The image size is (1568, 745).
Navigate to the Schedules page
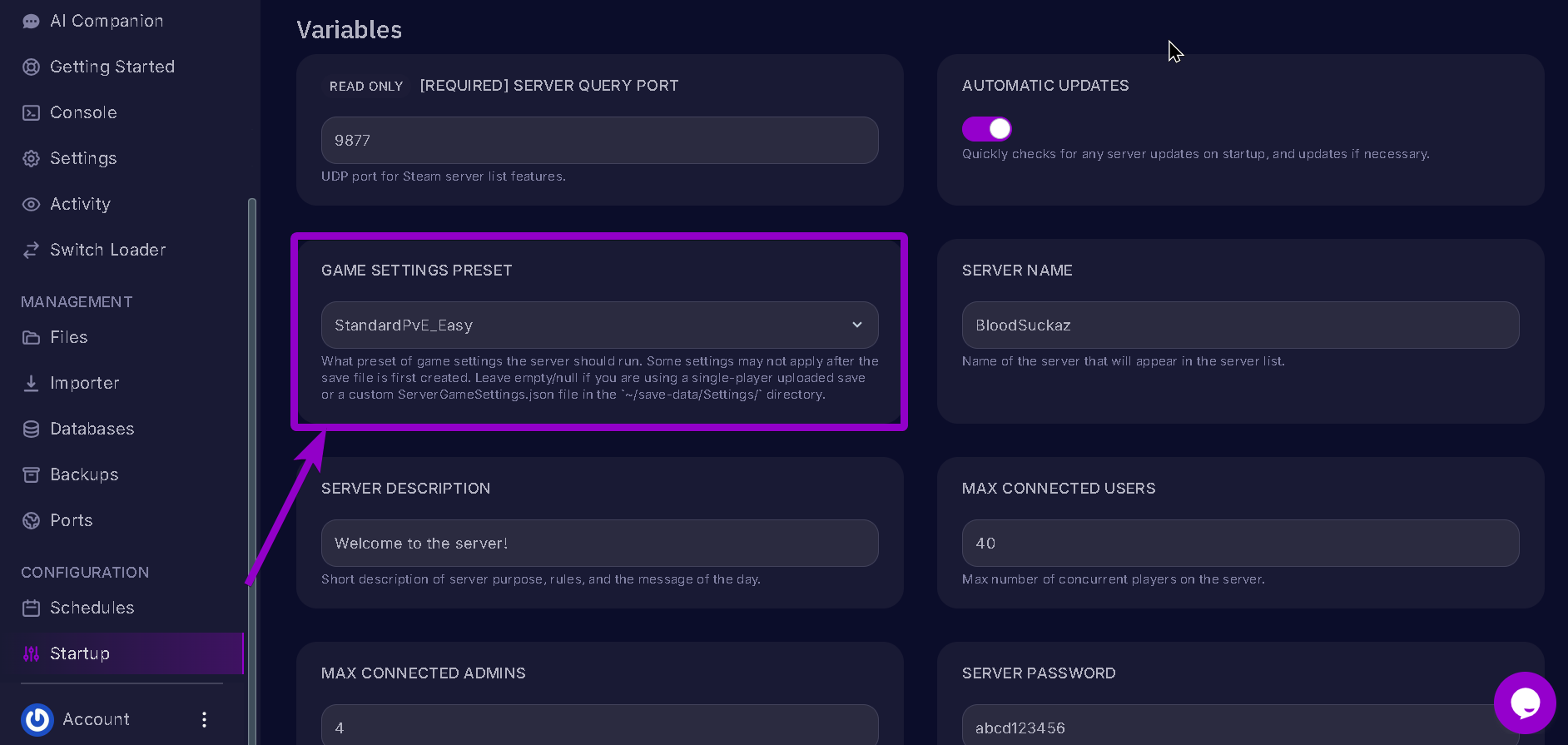[92, 608]
